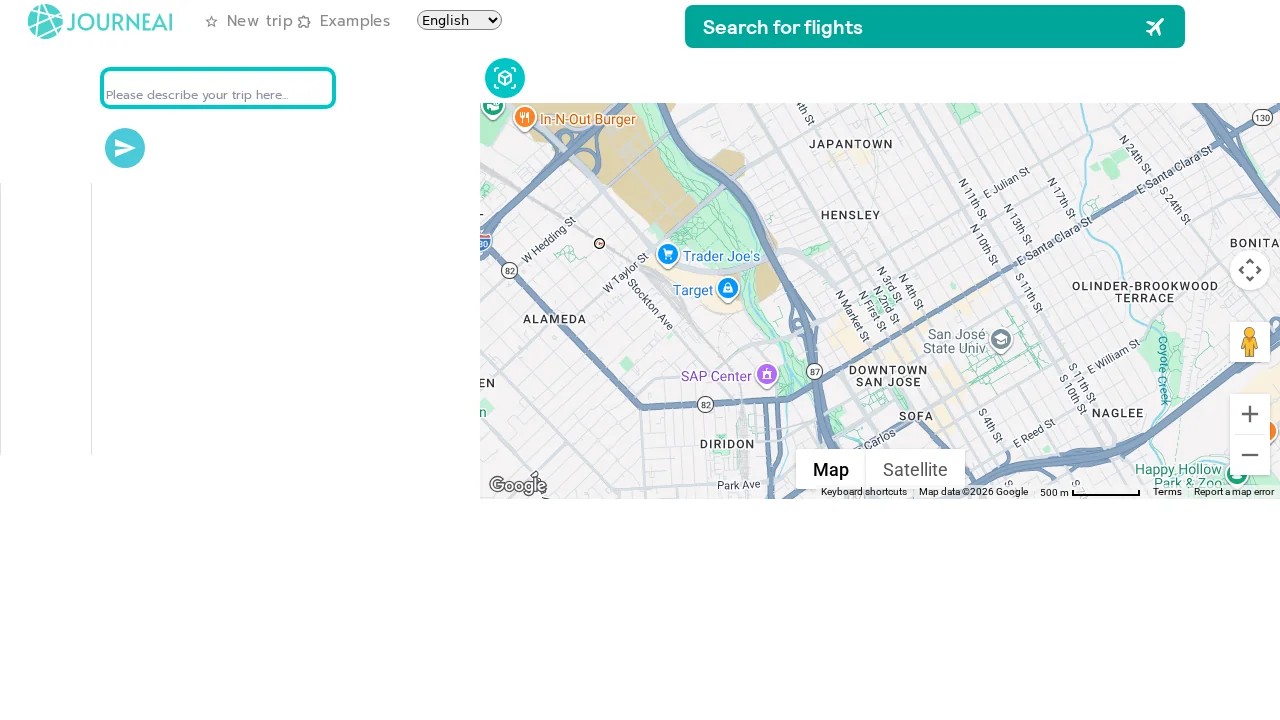The width and height of the screenshot is (1280, 720).
Task: Click the OLINDER-BROOKWOOD TERRACE label
Action: tap(1145, 292)
